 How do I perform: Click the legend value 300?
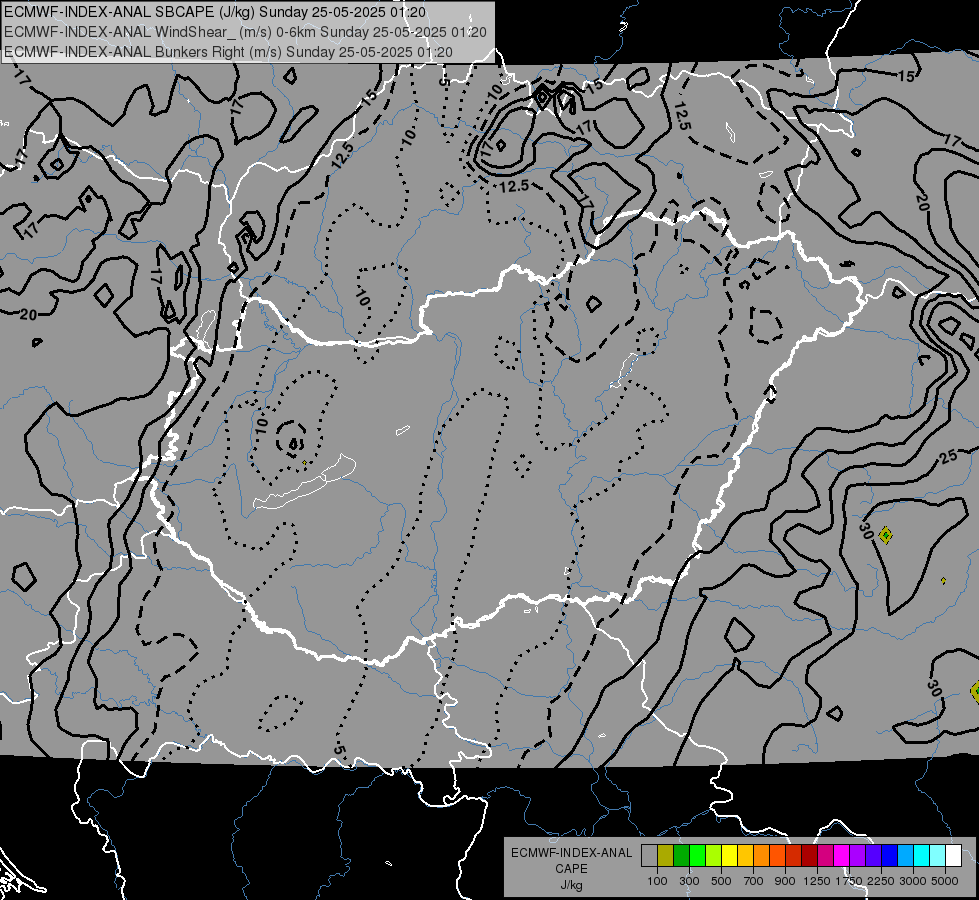pyautogui.click(x=689, y=881)
